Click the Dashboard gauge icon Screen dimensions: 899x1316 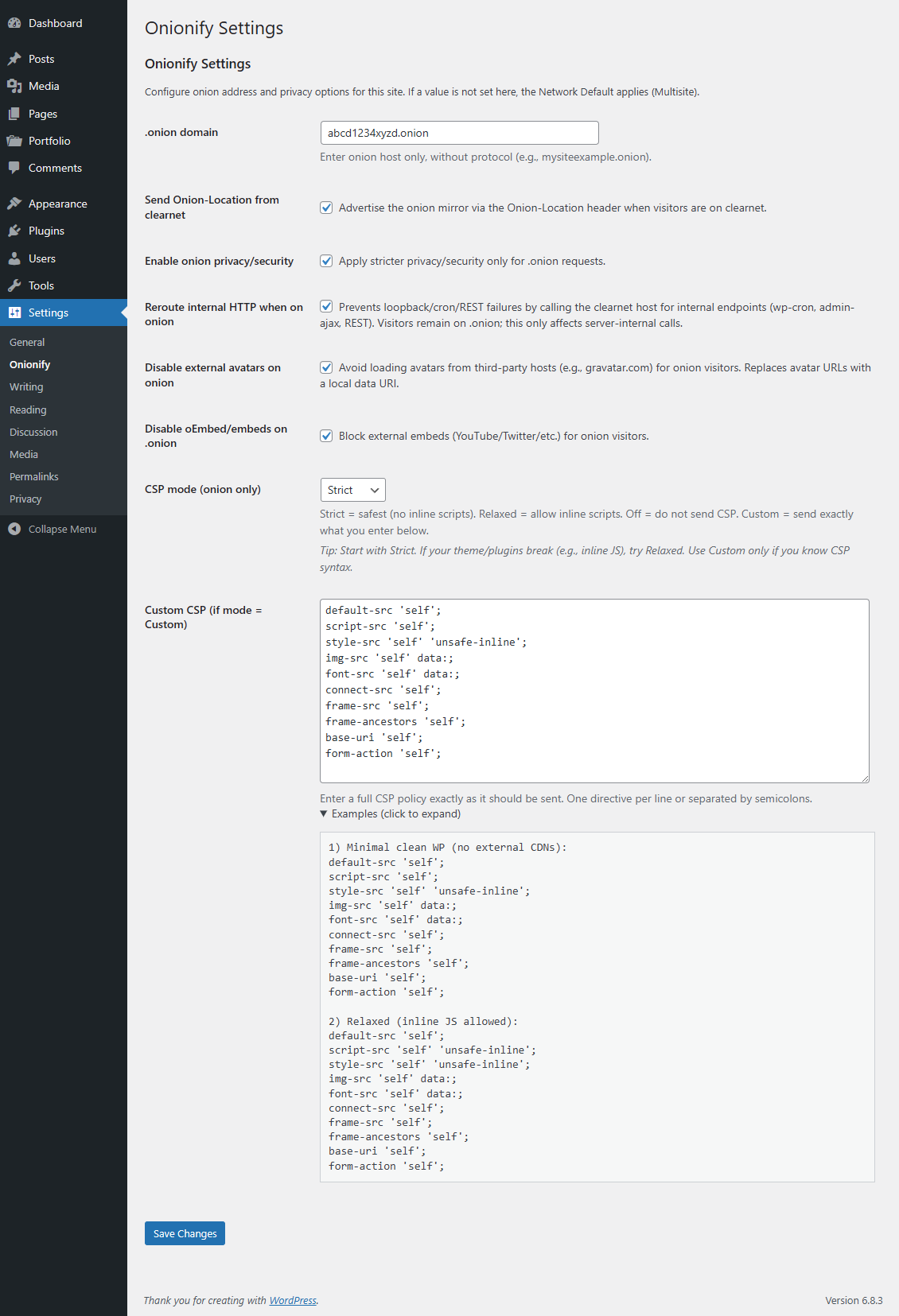(14, 23)
